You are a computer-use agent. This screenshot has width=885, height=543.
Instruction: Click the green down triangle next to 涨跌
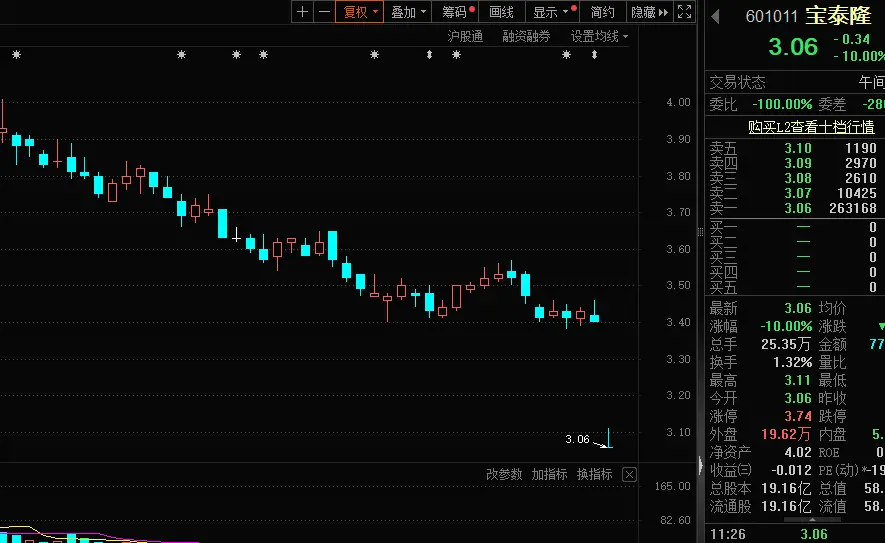click(x=879, y=327)
